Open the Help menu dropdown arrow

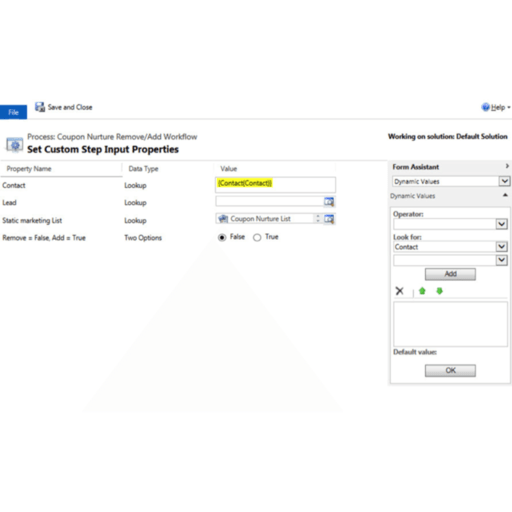(x=509, y=107)
